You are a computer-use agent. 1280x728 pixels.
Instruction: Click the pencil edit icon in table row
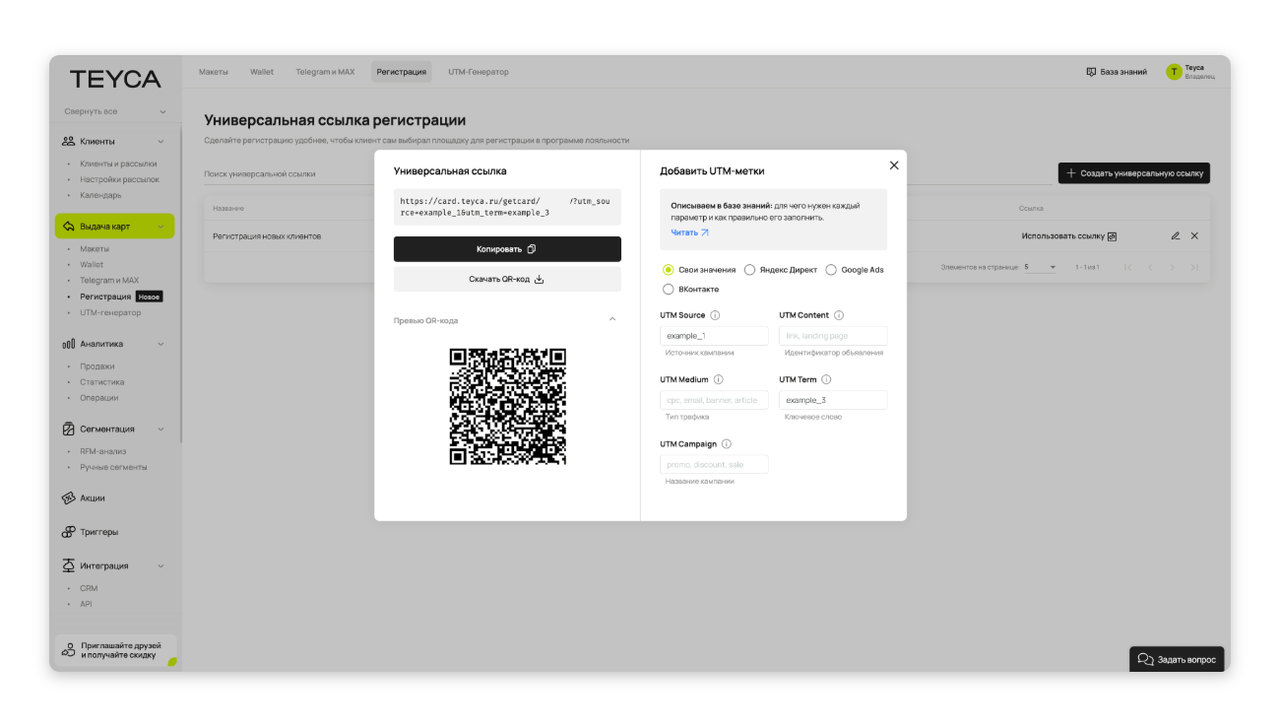(1175, 236)
